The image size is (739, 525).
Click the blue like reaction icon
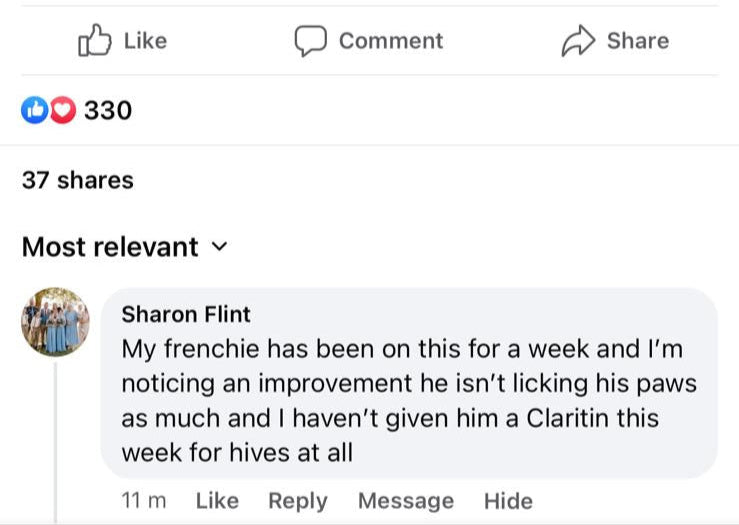pos(34,110)
